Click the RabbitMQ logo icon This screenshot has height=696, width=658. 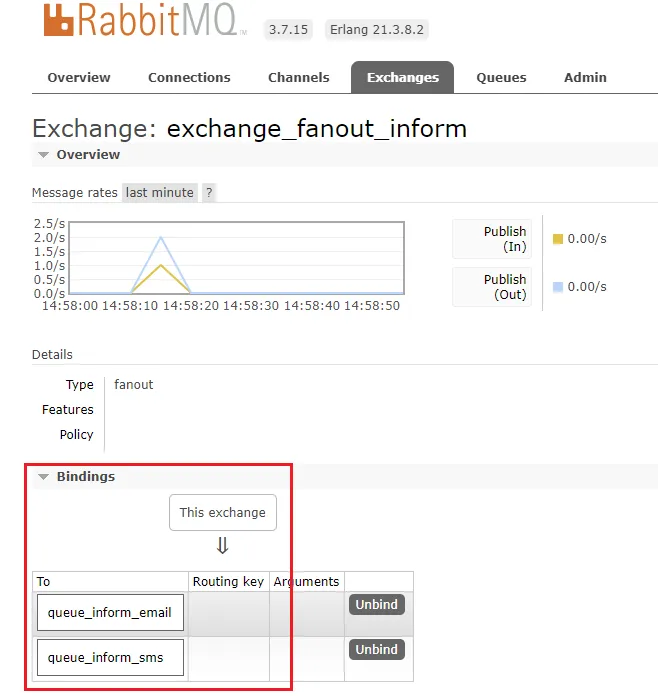tap(62, 19)
